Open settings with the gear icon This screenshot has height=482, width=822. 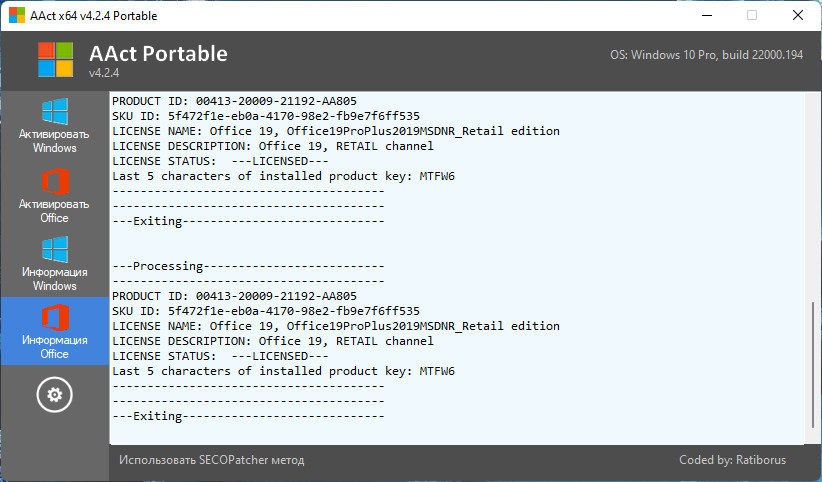(x=54, y=395)
